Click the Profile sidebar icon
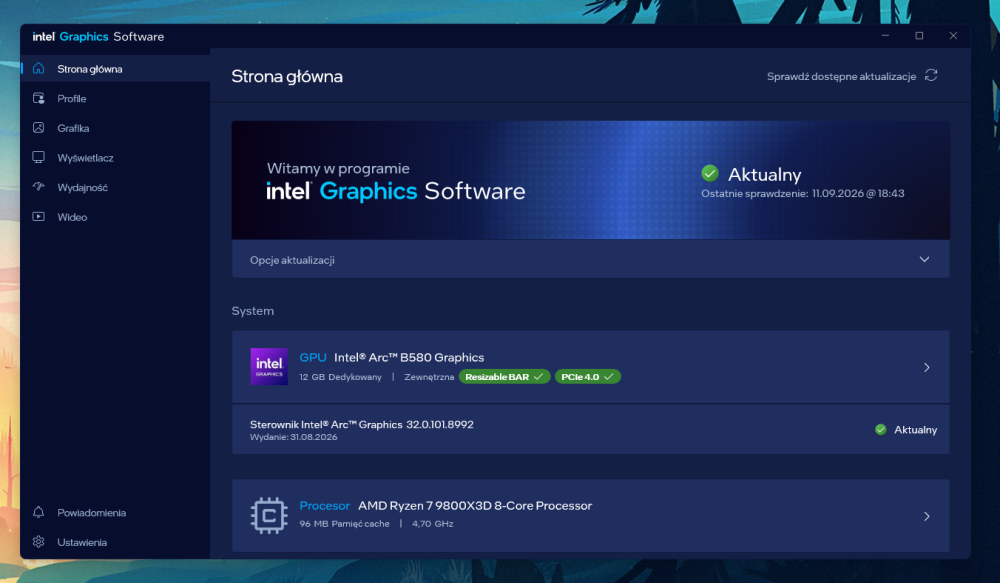Screen dimensions: 1000x583 pyautogui.click(x=38, y=98)
